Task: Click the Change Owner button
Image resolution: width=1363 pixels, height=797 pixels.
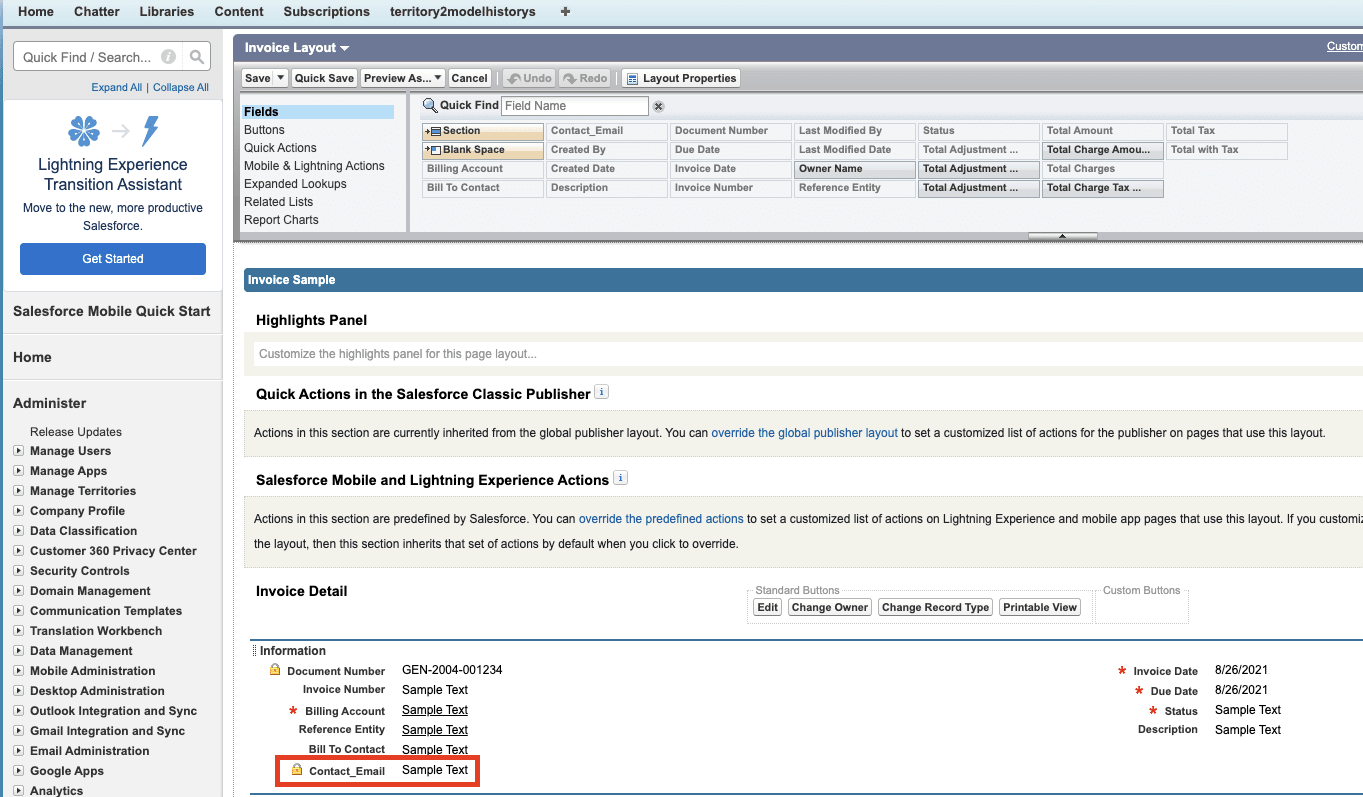Action: 830,607
